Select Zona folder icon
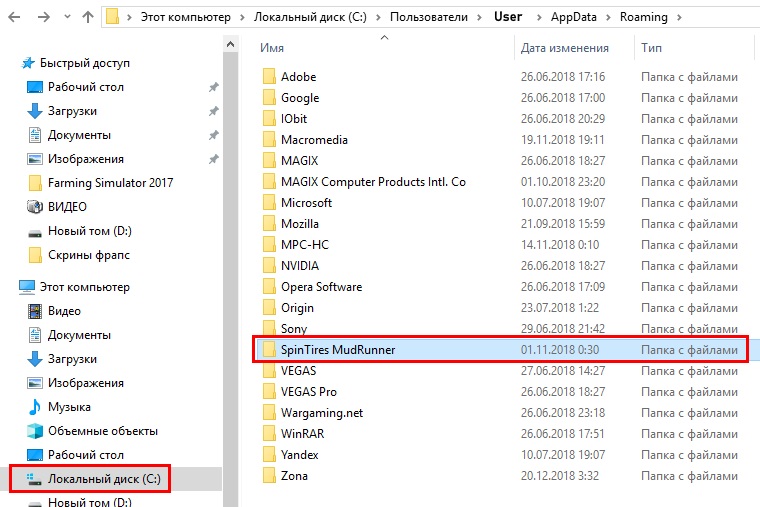 pyautogui.click(x=269, y=475)
